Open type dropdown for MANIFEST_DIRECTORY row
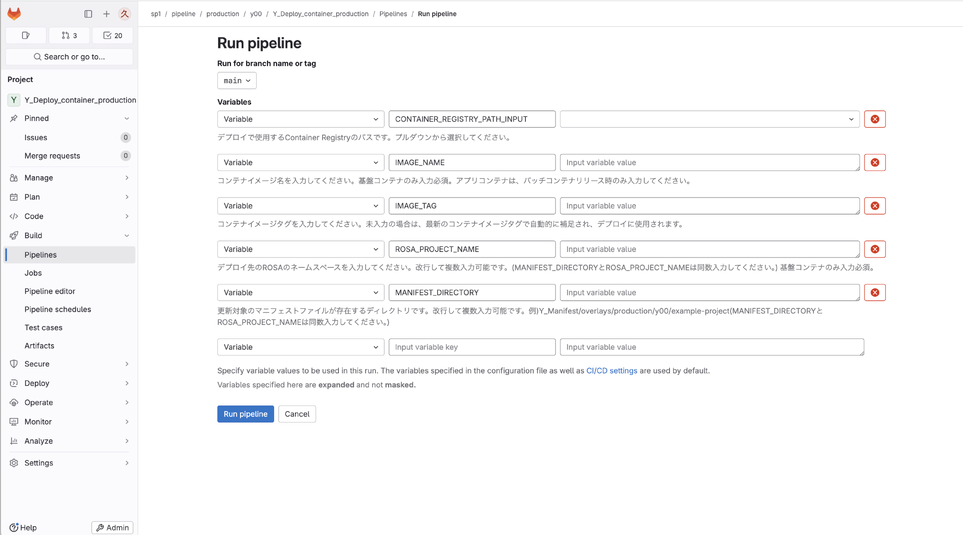Viewport: 963px width, 535px height. tap(300, 292)
